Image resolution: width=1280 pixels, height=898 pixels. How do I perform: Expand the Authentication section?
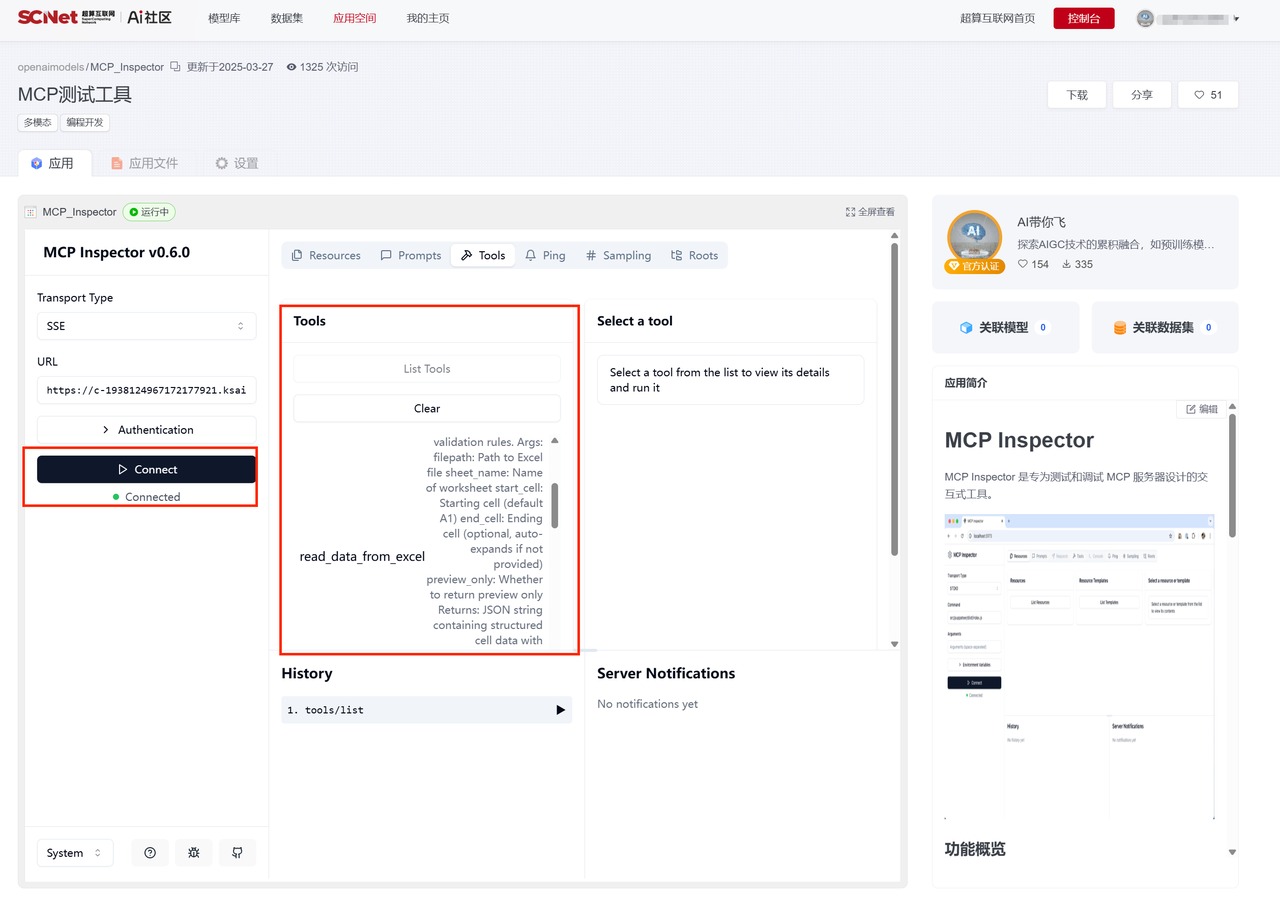pyautogui.click(x=146, y=430)
